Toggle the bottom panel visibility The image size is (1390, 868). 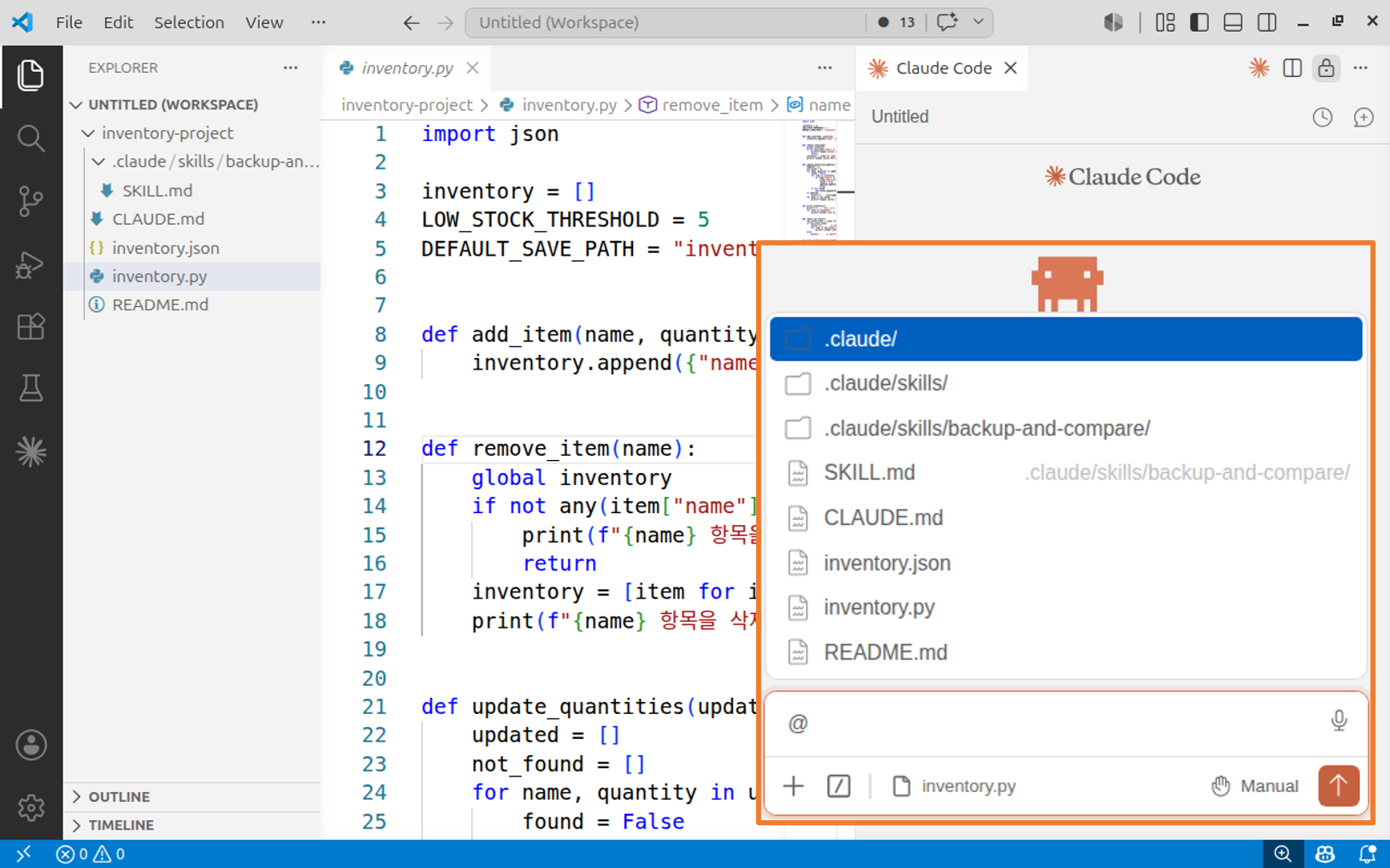[x=1233, y=22]
